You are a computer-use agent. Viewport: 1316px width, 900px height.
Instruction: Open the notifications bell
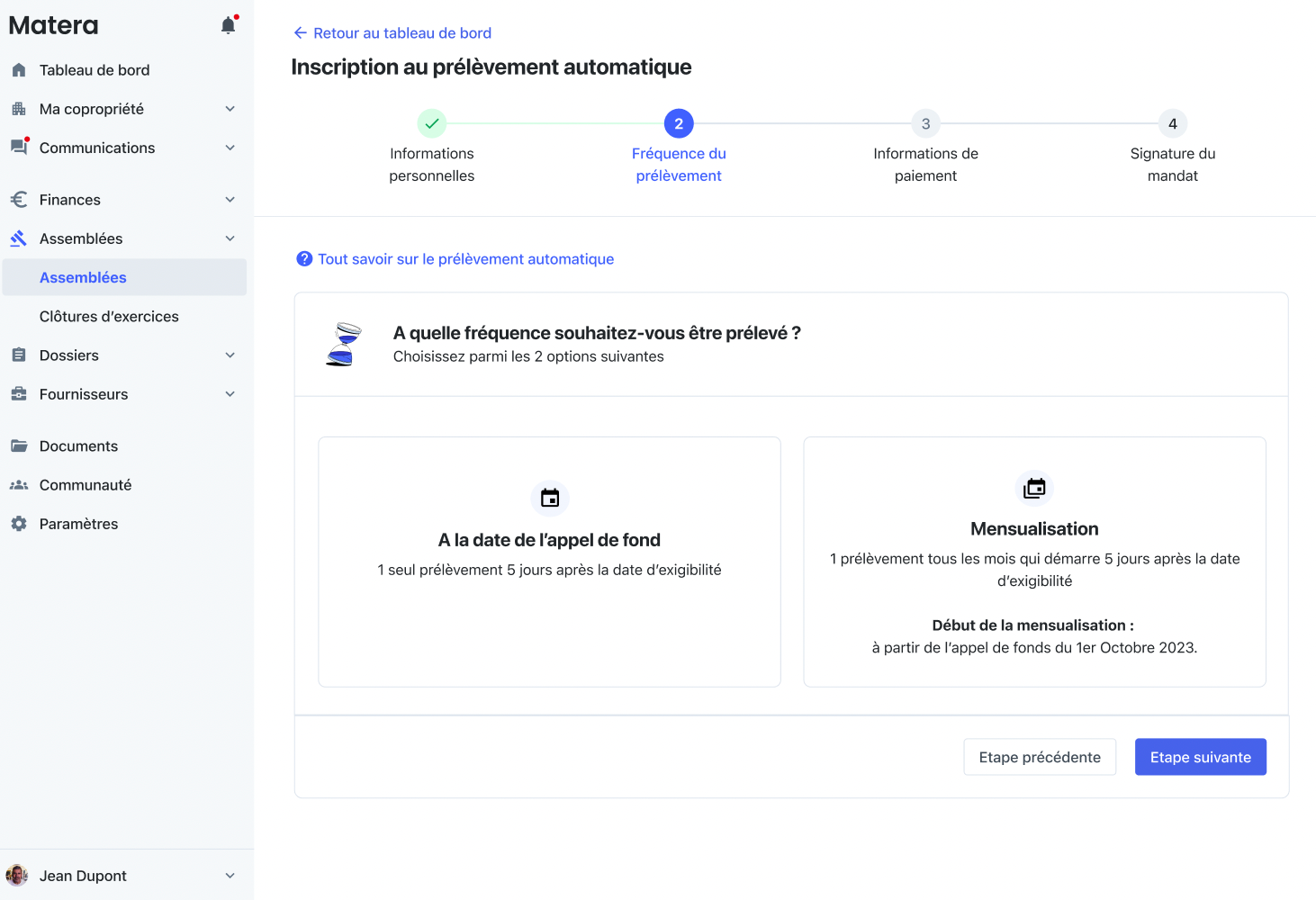point(229,25)
